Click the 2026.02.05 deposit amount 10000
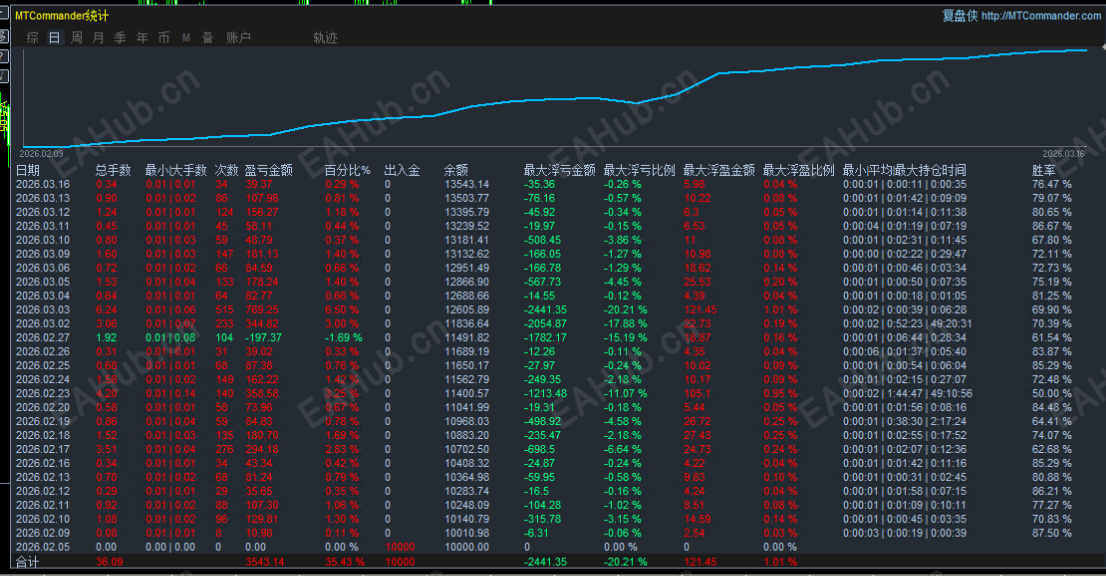1106x576 pixels. pos(400,547)
